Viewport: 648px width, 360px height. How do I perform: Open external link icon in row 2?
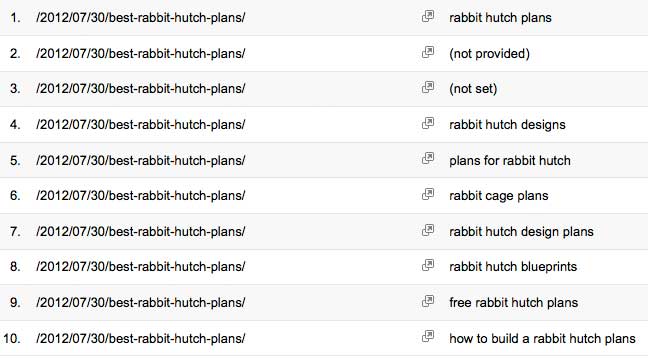click(x=428, y=52)
